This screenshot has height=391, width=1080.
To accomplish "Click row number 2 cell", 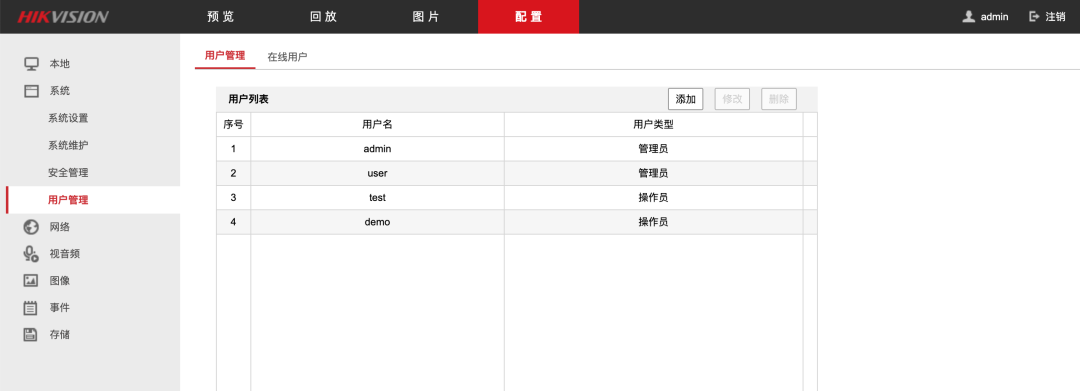I will tap(233, 173).
